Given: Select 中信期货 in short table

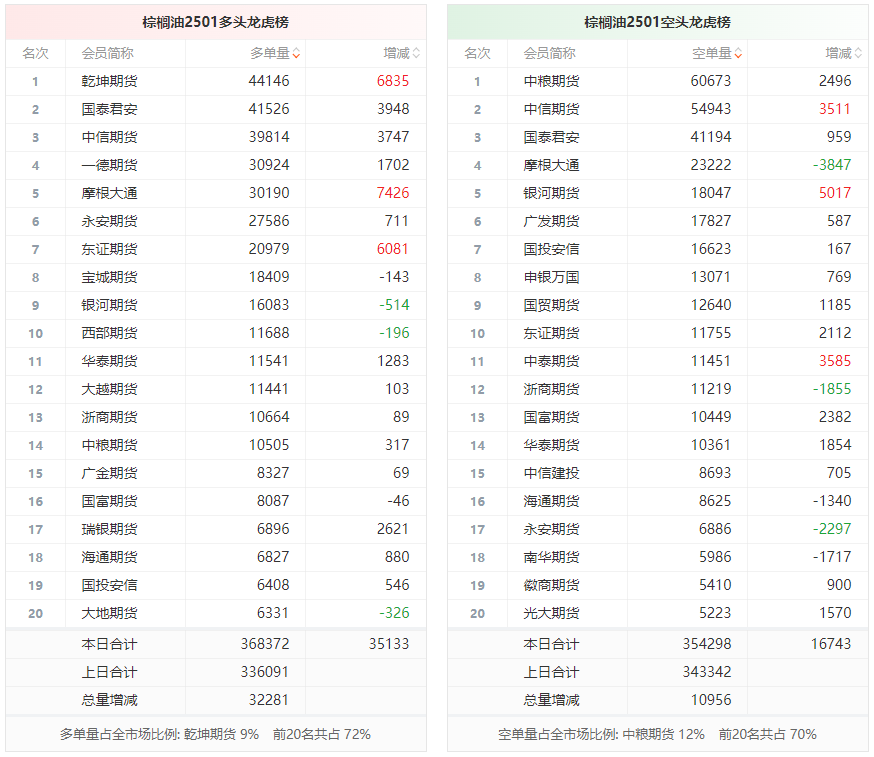Looking at the screenshot, I should [x=551, y=109].
